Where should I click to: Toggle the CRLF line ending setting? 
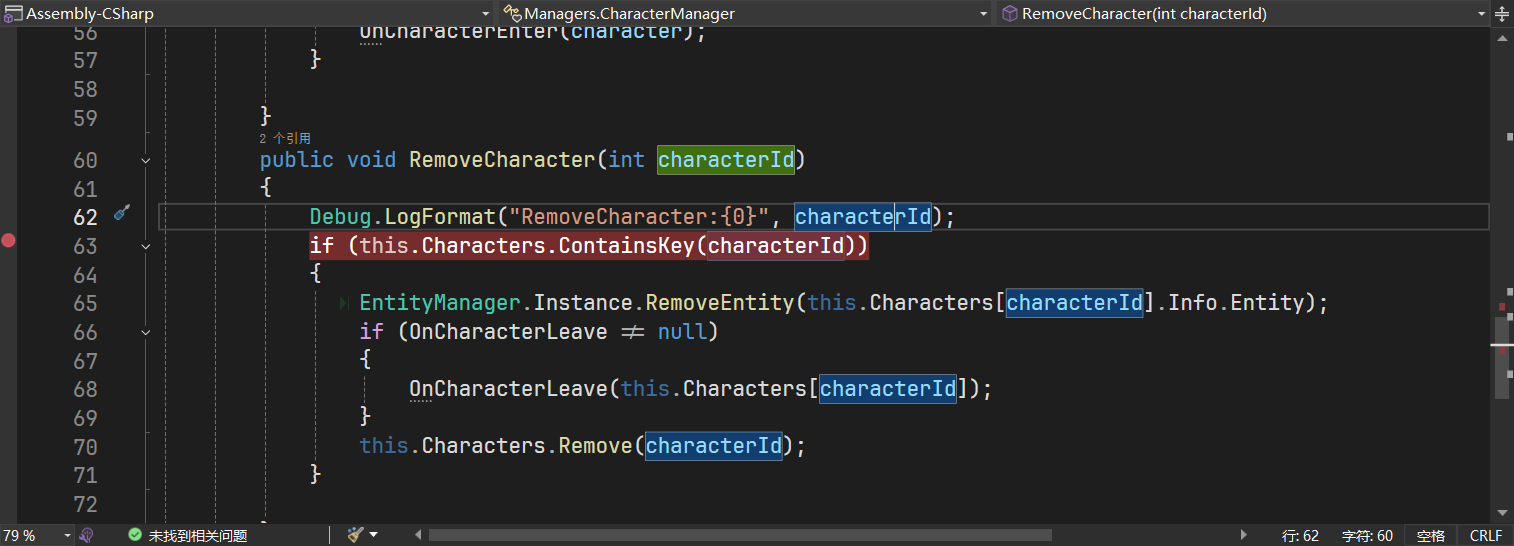point(1485,535)
